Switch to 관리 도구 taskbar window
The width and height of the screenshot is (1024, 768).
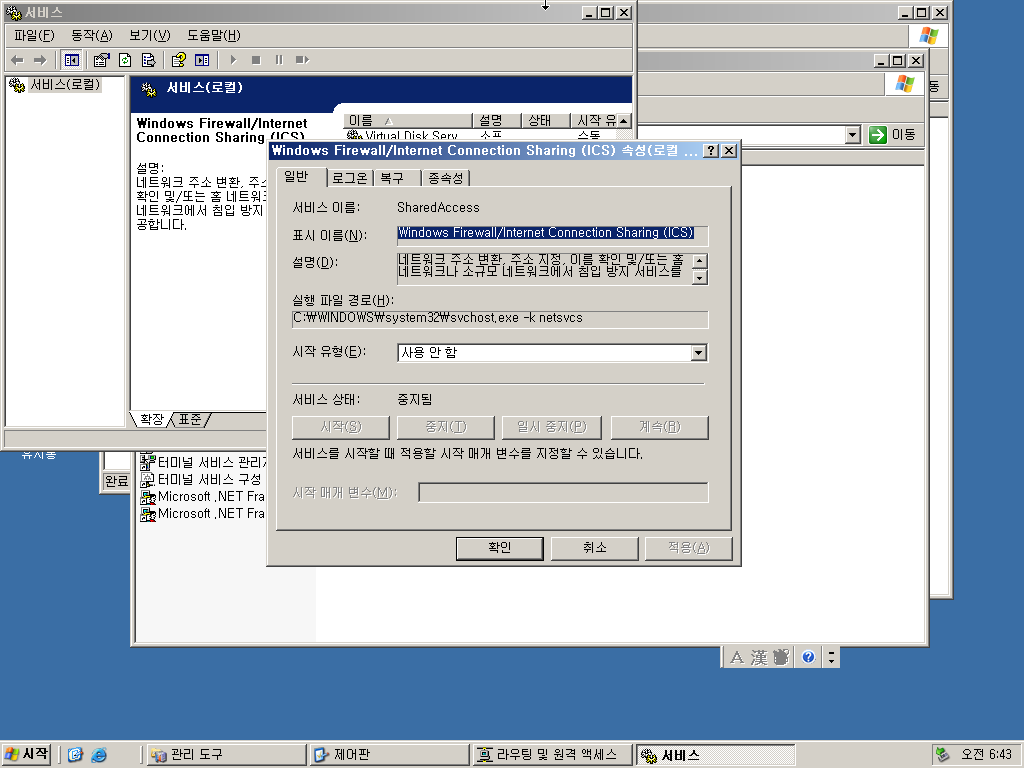pos(226,755)
